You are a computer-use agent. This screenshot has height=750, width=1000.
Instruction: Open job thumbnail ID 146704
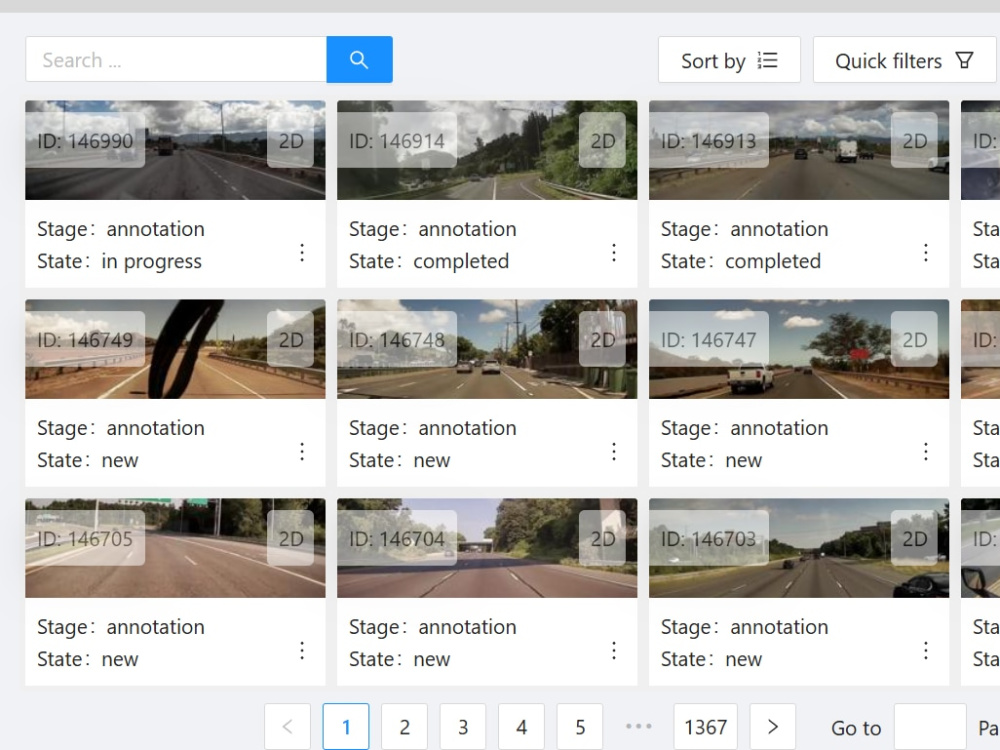point(487,548)
